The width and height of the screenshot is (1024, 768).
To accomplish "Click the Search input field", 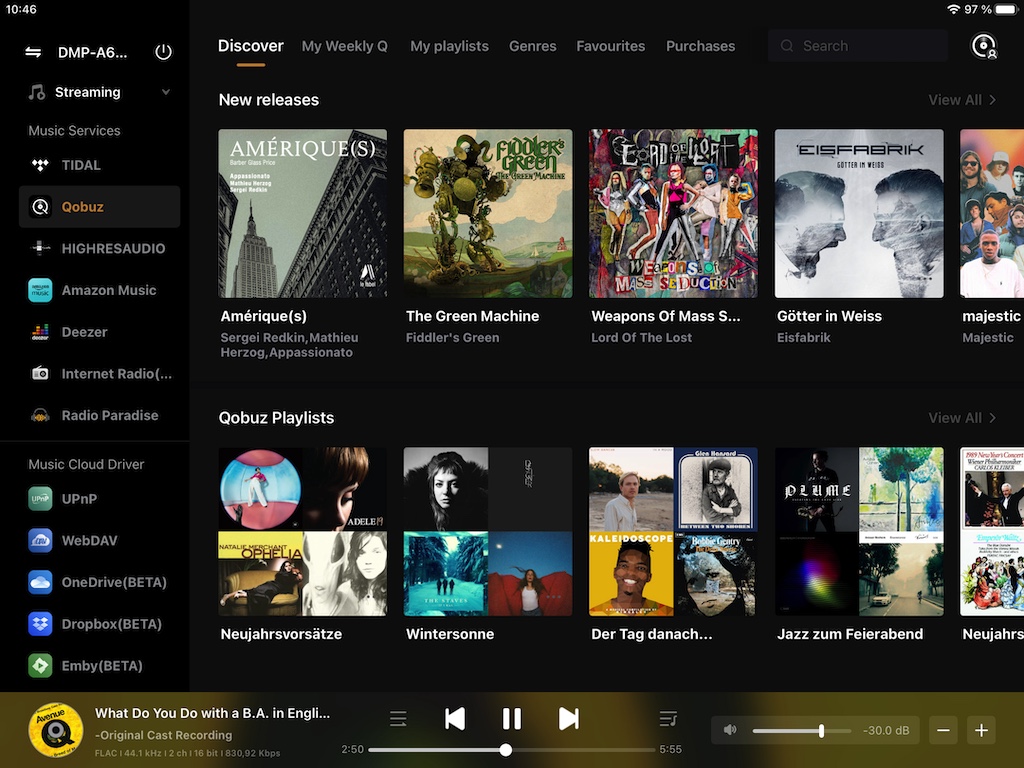I will [857, 46].
